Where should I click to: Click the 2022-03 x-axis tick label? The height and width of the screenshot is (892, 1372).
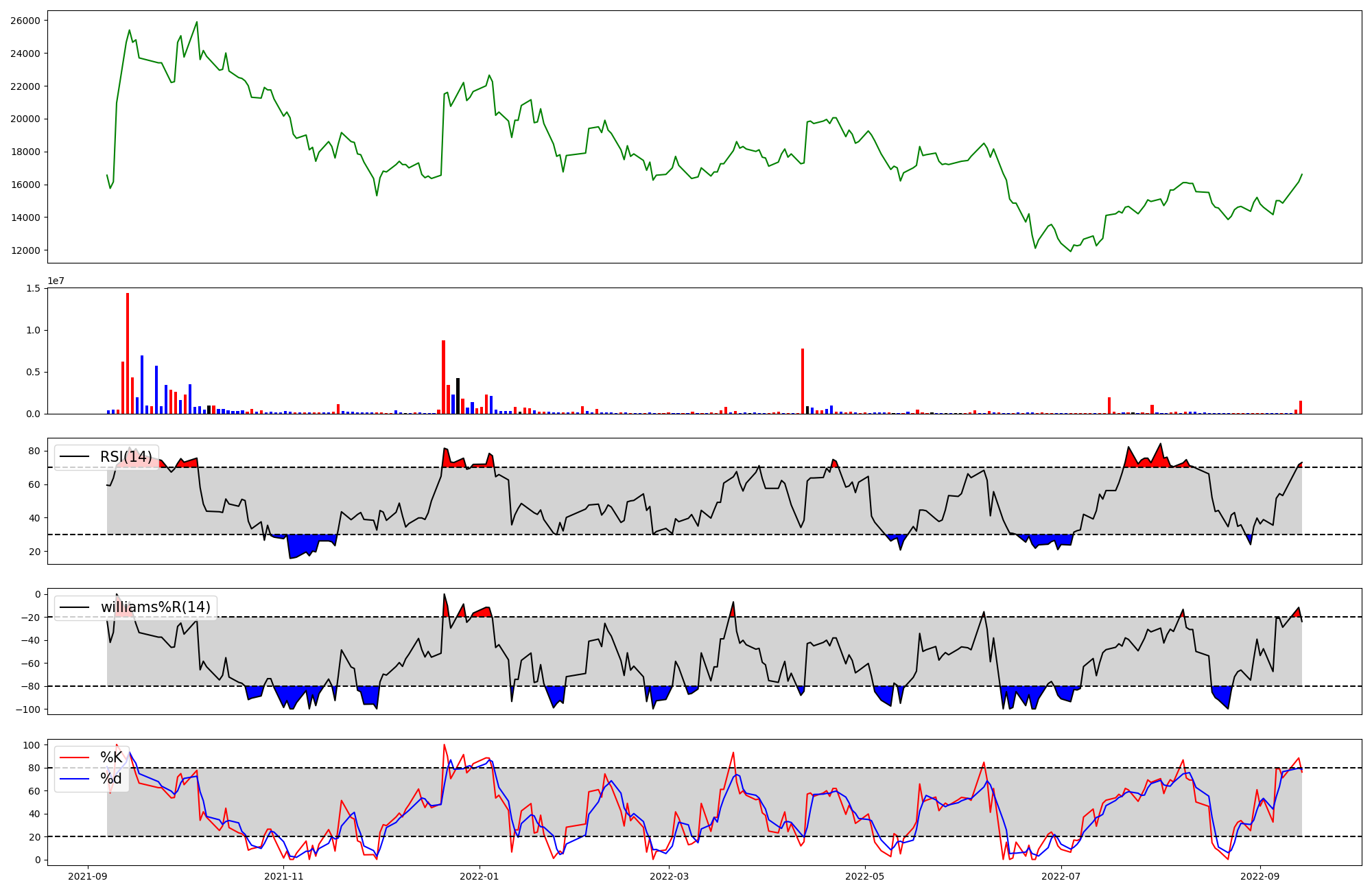669,876
